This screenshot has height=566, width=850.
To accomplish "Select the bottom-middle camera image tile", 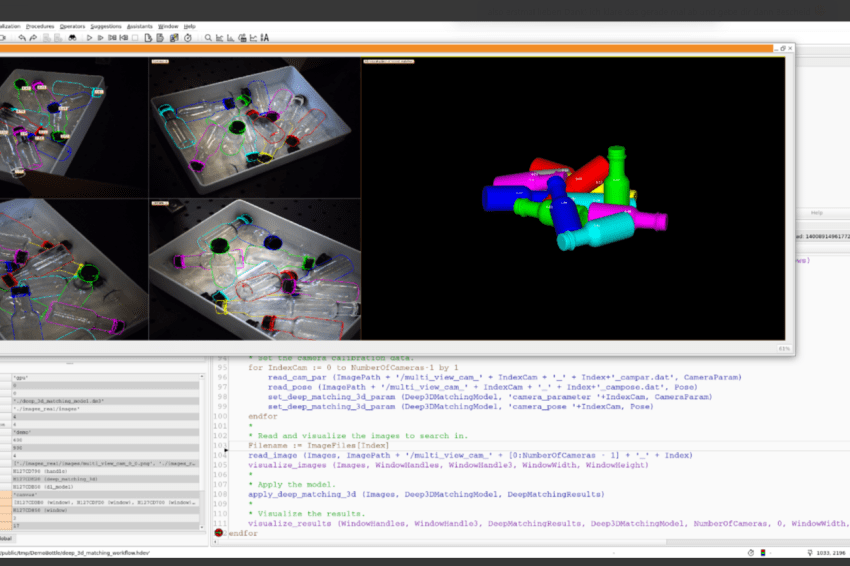I will (x=255, y=269).
